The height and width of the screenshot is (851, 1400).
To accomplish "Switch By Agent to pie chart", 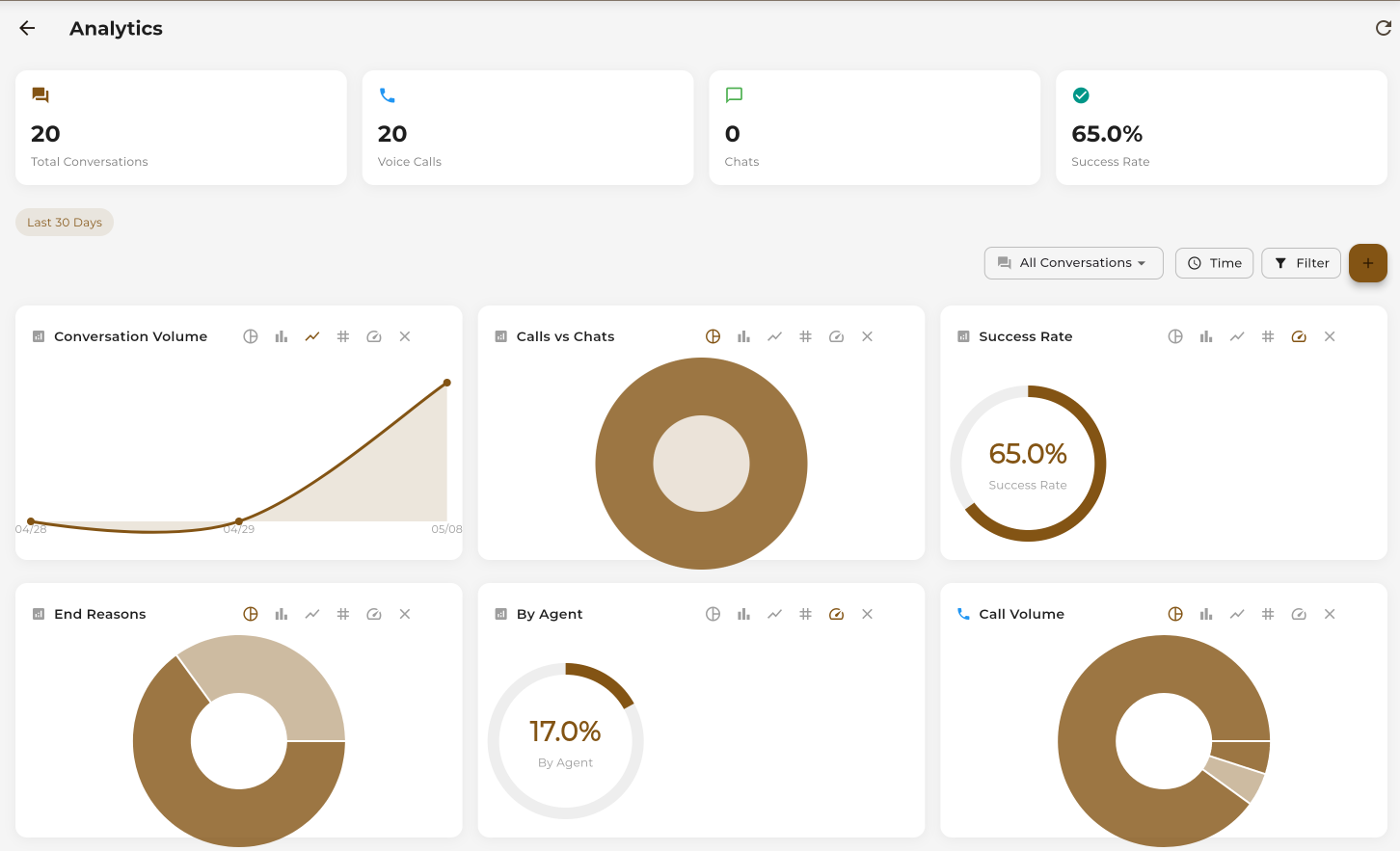I will pos(713,614).
